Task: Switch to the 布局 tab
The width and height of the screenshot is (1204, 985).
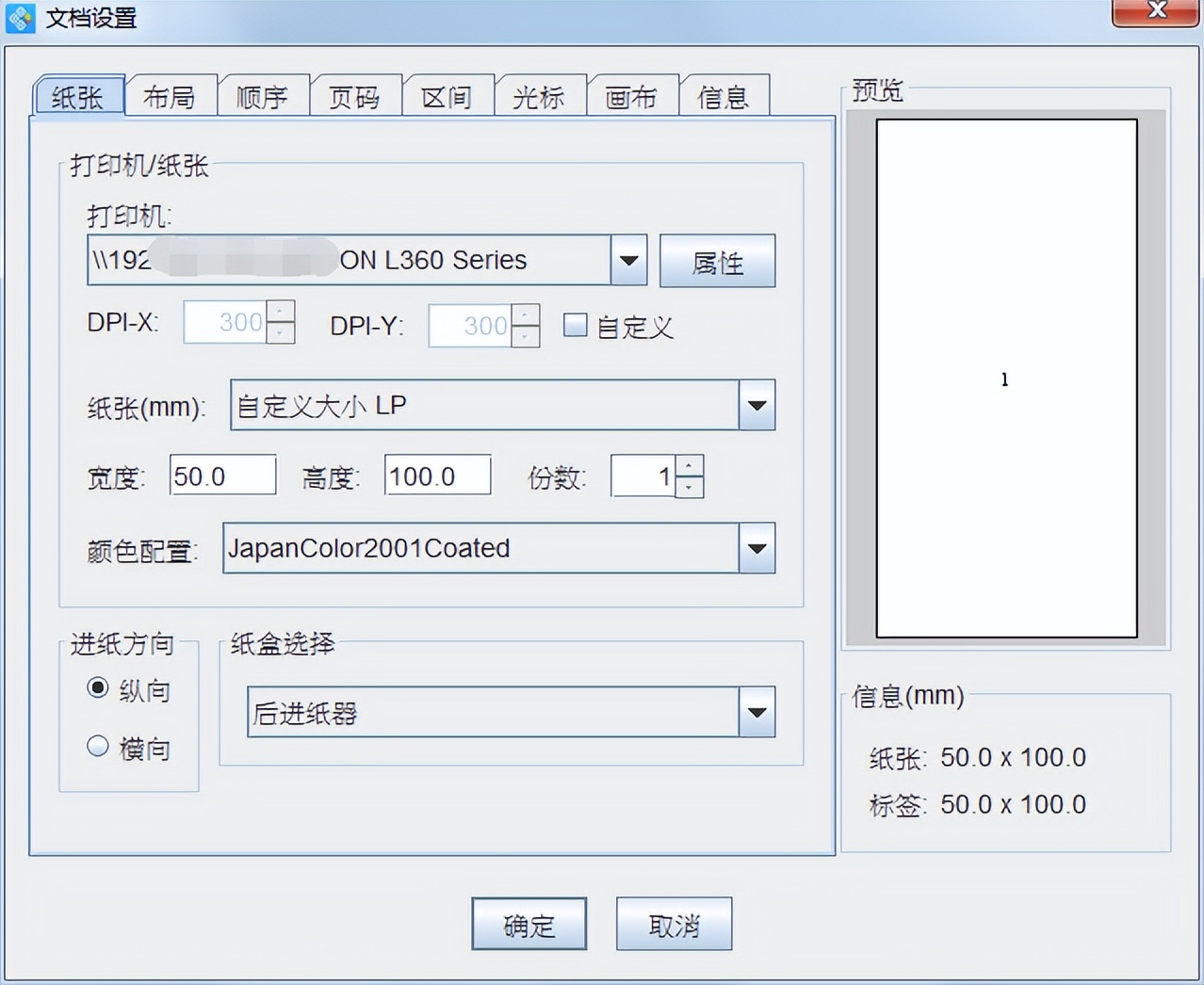Action: 171,95
